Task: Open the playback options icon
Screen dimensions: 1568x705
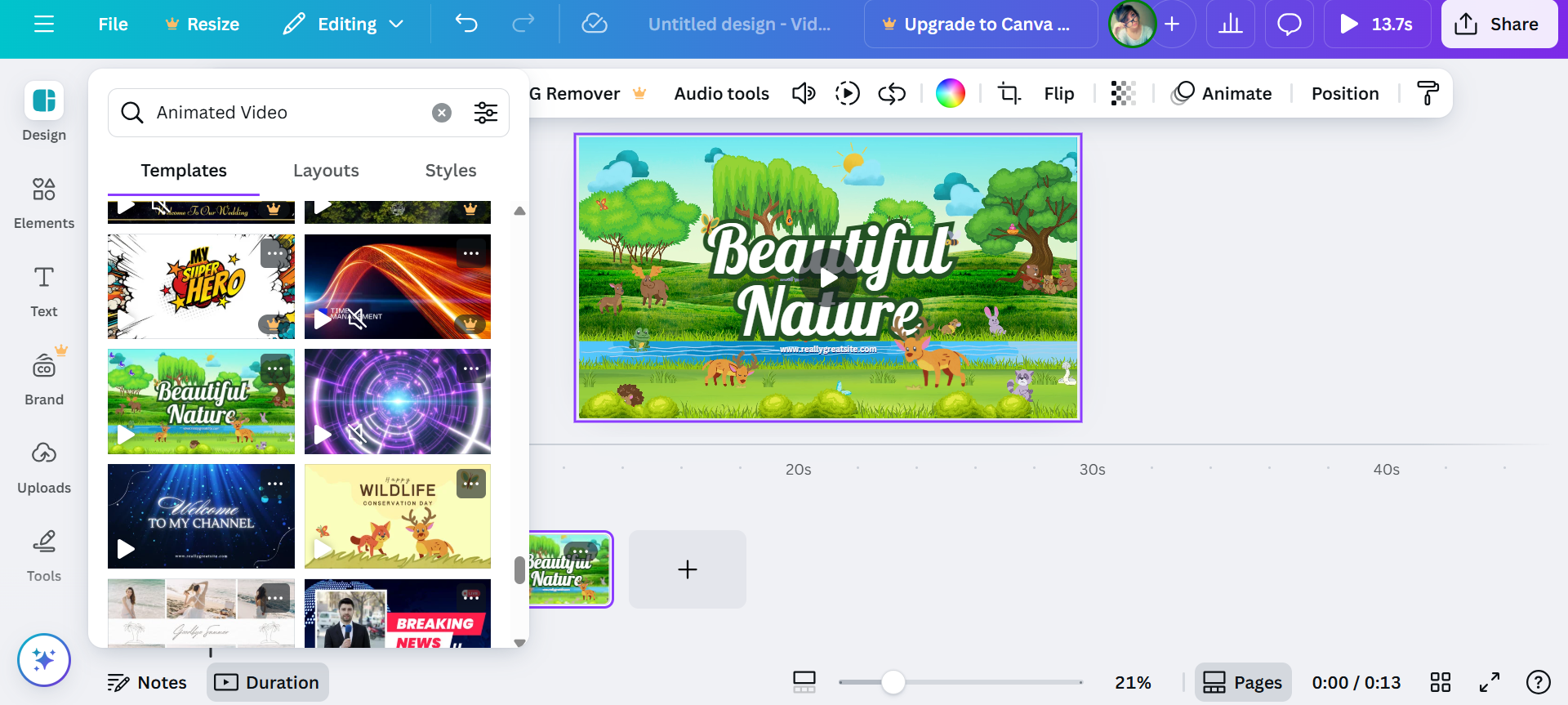Action: point(848,94)
